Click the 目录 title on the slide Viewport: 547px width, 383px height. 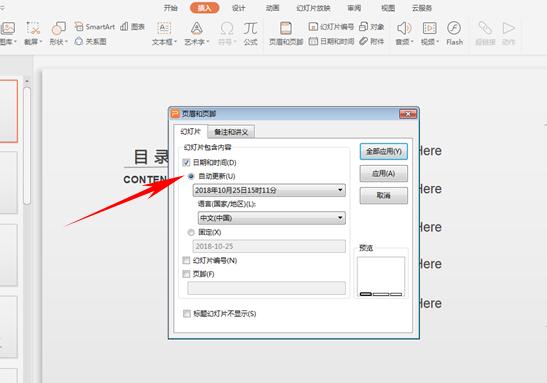[151, 157]
